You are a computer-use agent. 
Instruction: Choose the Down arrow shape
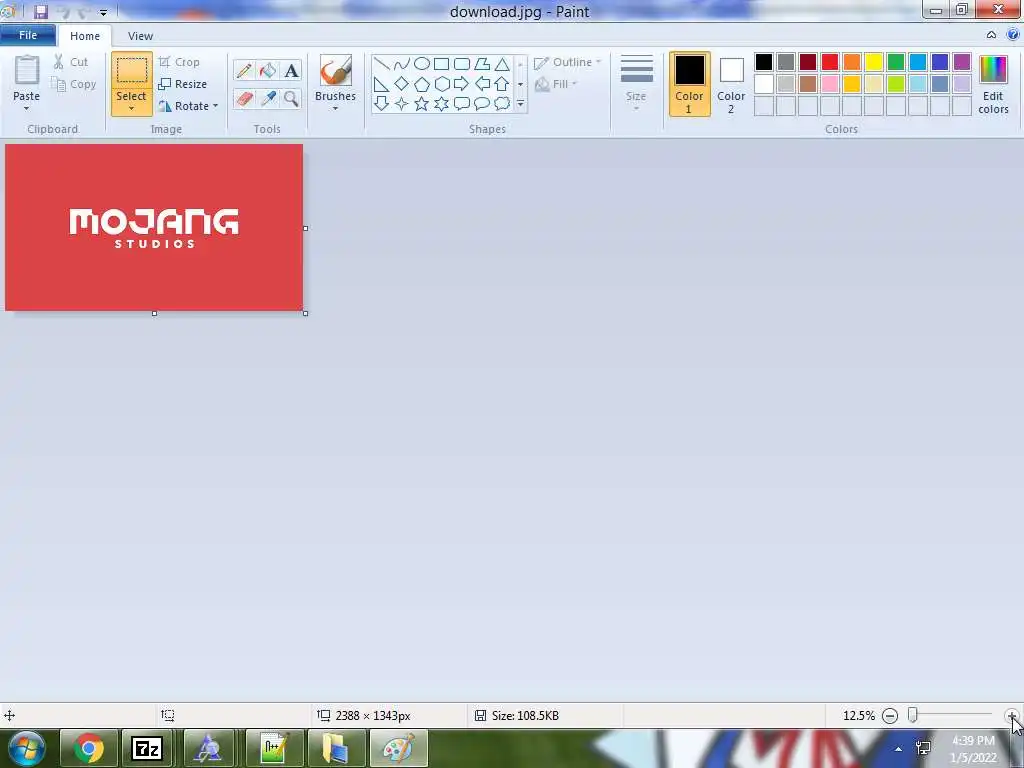381,103
